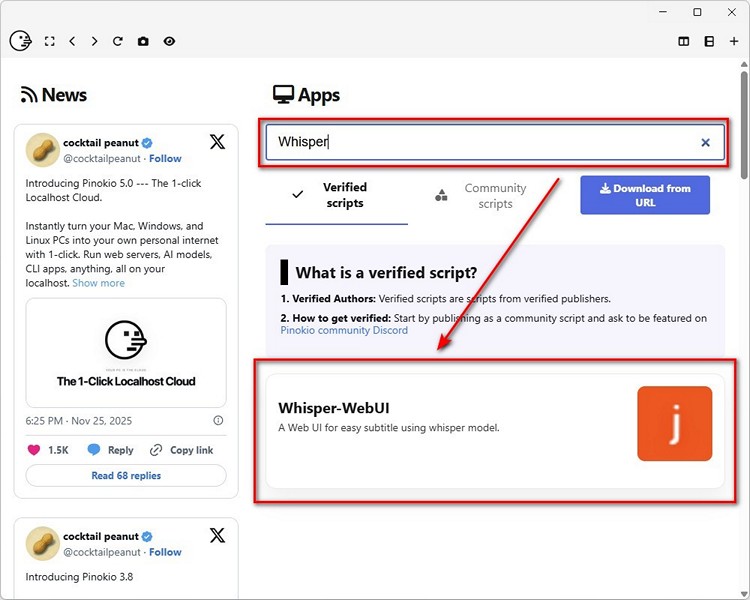Like the Pinokio 5.0 tweet heart
Viewport: 750px width, 600px height.
click(34, 450)
